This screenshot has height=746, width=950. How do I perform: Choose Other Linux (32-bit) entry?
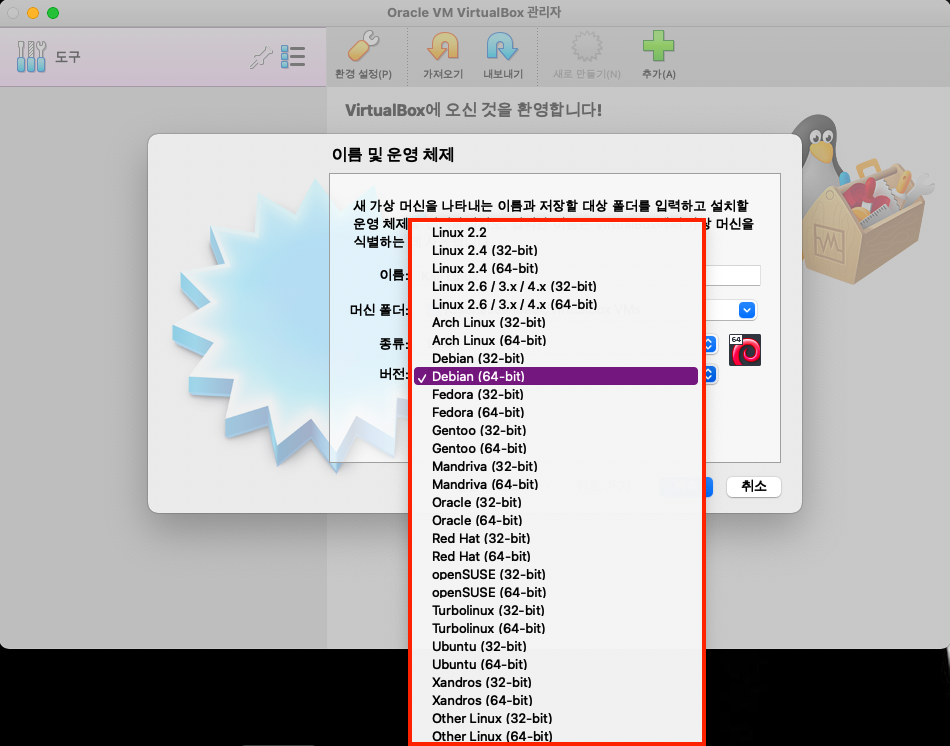(x=556, y=718)
